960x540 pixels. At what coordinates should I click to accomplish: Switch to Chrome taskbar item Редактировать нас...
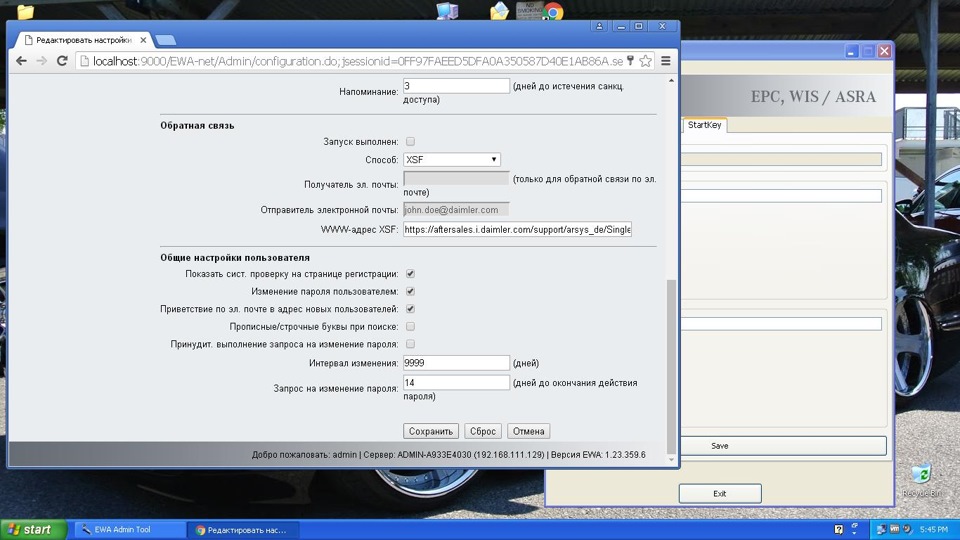(x=242, y=530)
